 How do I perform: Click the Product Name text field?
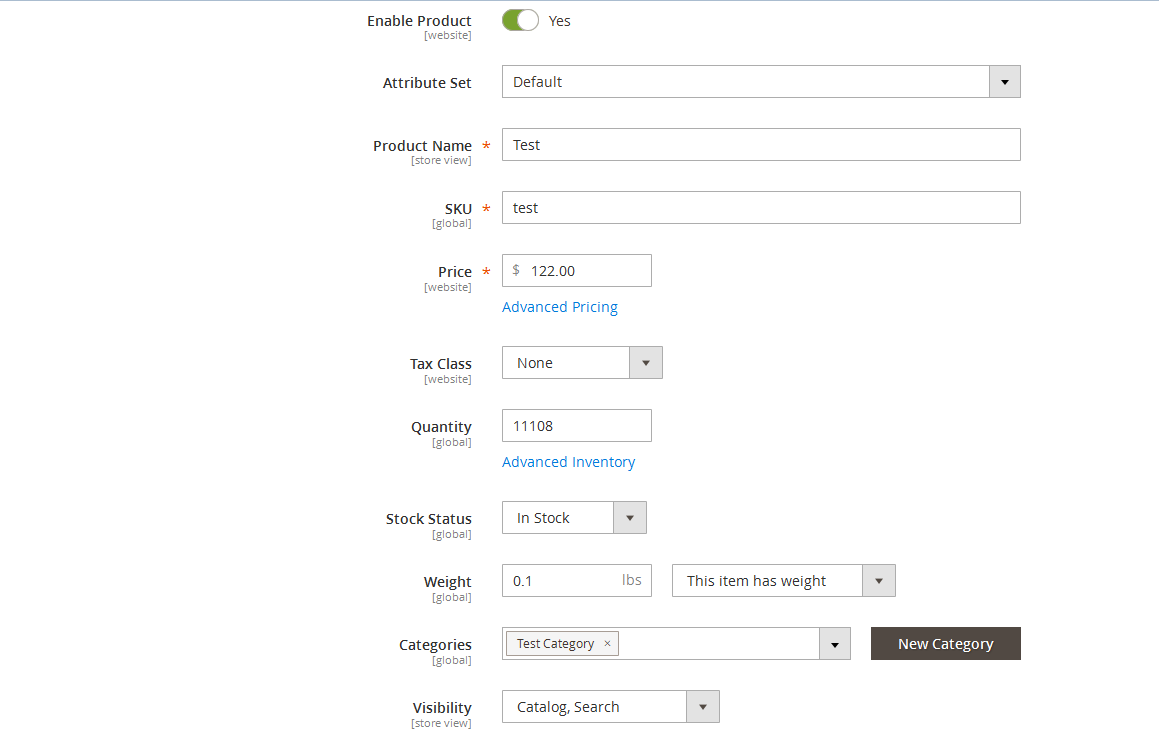[760, 145]
